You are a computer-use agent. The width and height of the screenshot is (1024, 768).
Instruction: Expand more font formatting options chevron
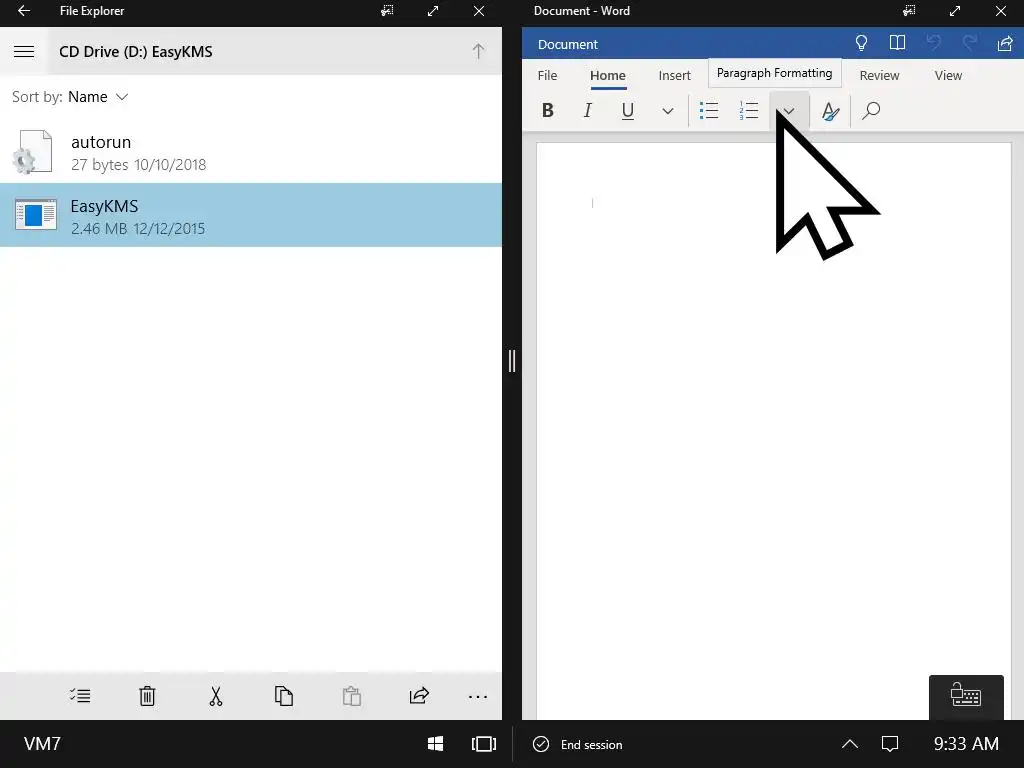point(667,111)
